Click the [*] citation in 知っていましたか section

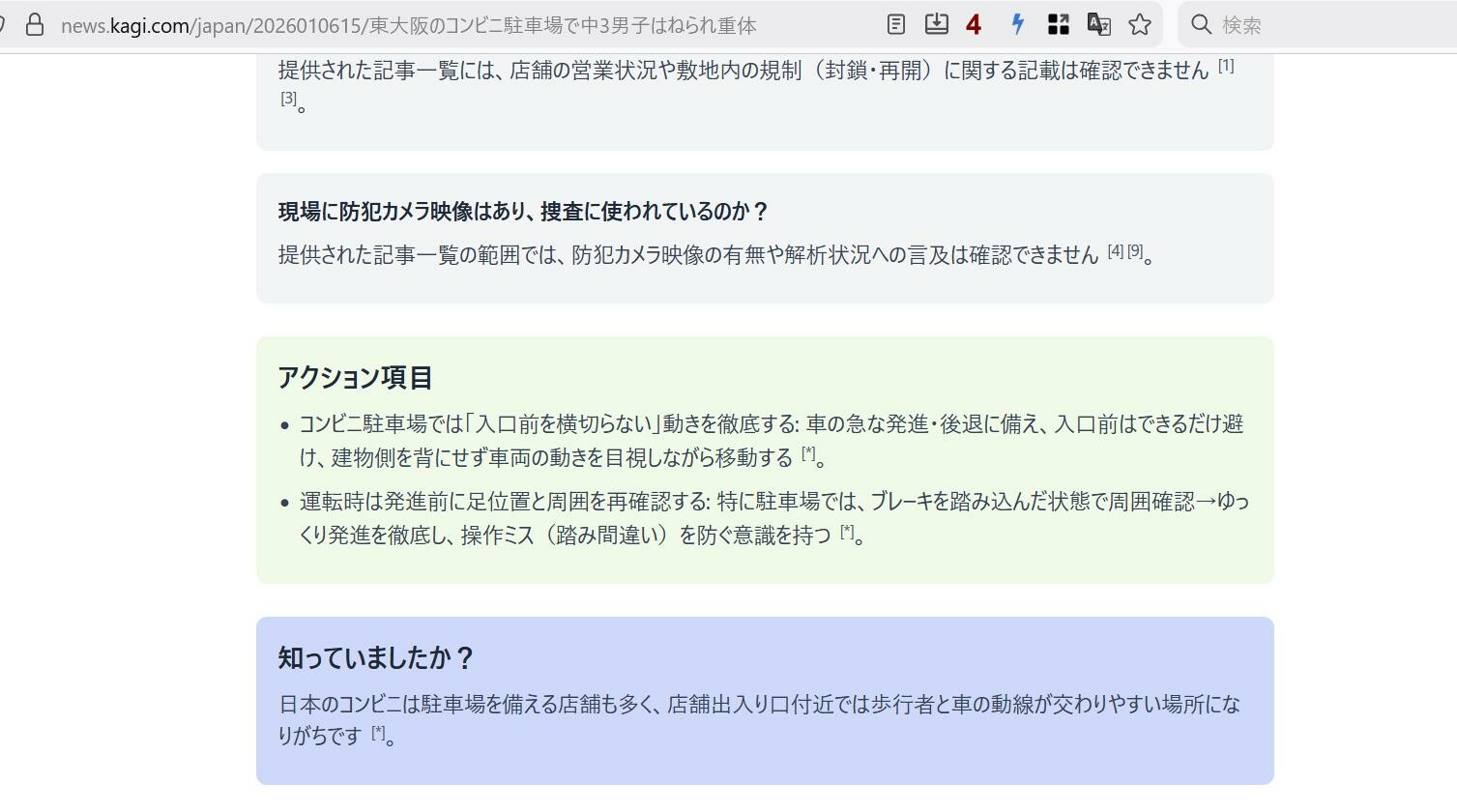pos(378,733)
